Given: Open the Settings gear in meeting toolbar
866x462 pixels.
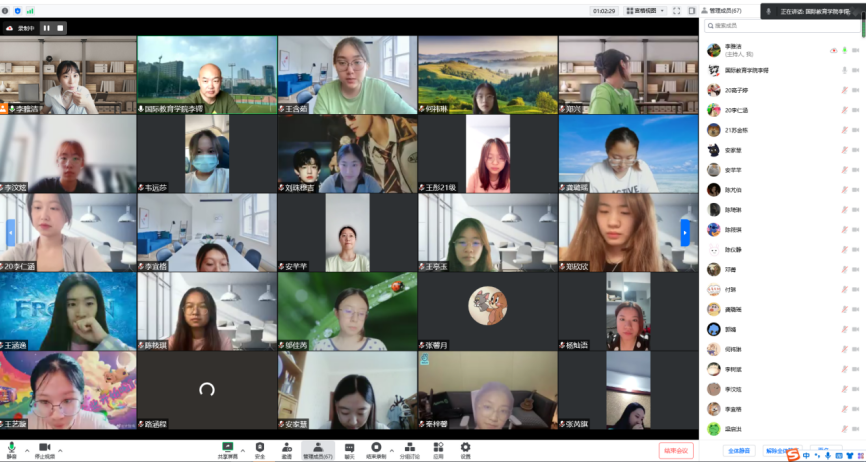Looking at the screenshot, I should point(465,447).
